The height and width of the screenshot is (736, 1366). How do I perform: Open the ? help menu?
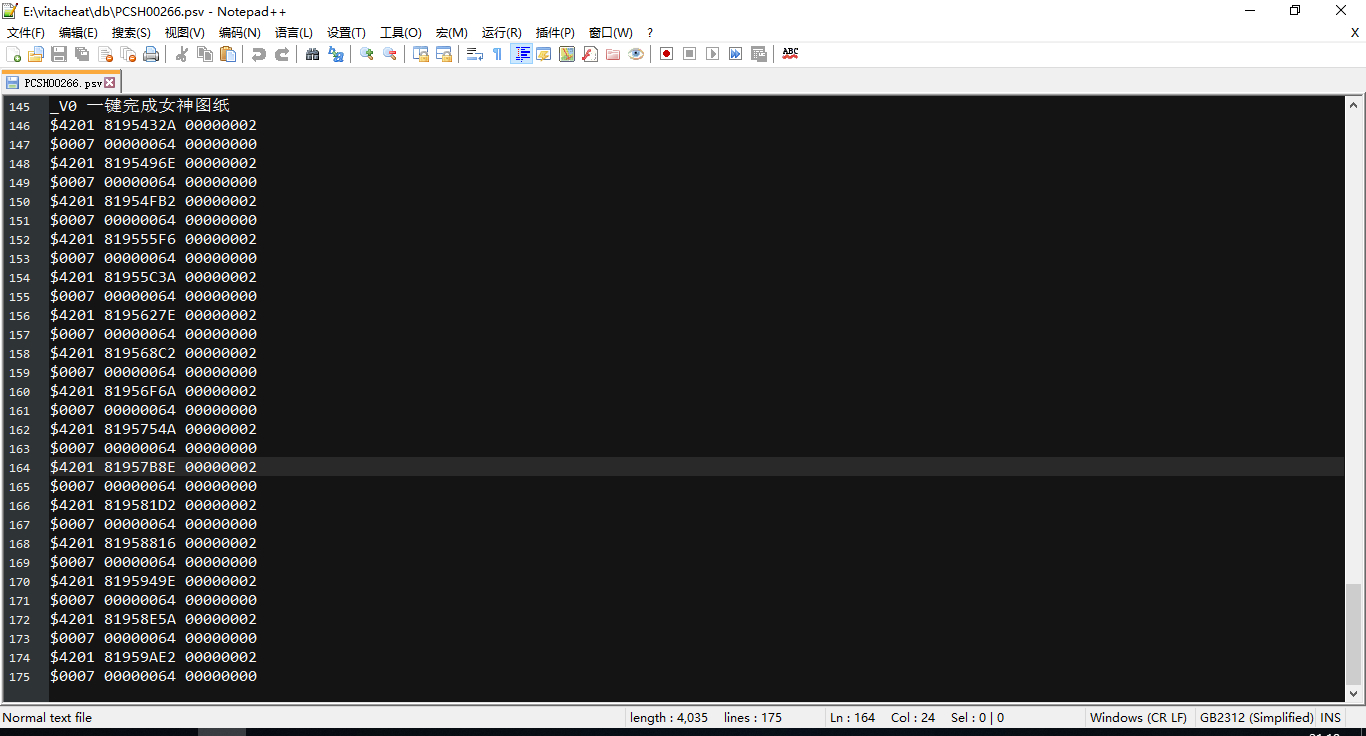click(650, 33)
